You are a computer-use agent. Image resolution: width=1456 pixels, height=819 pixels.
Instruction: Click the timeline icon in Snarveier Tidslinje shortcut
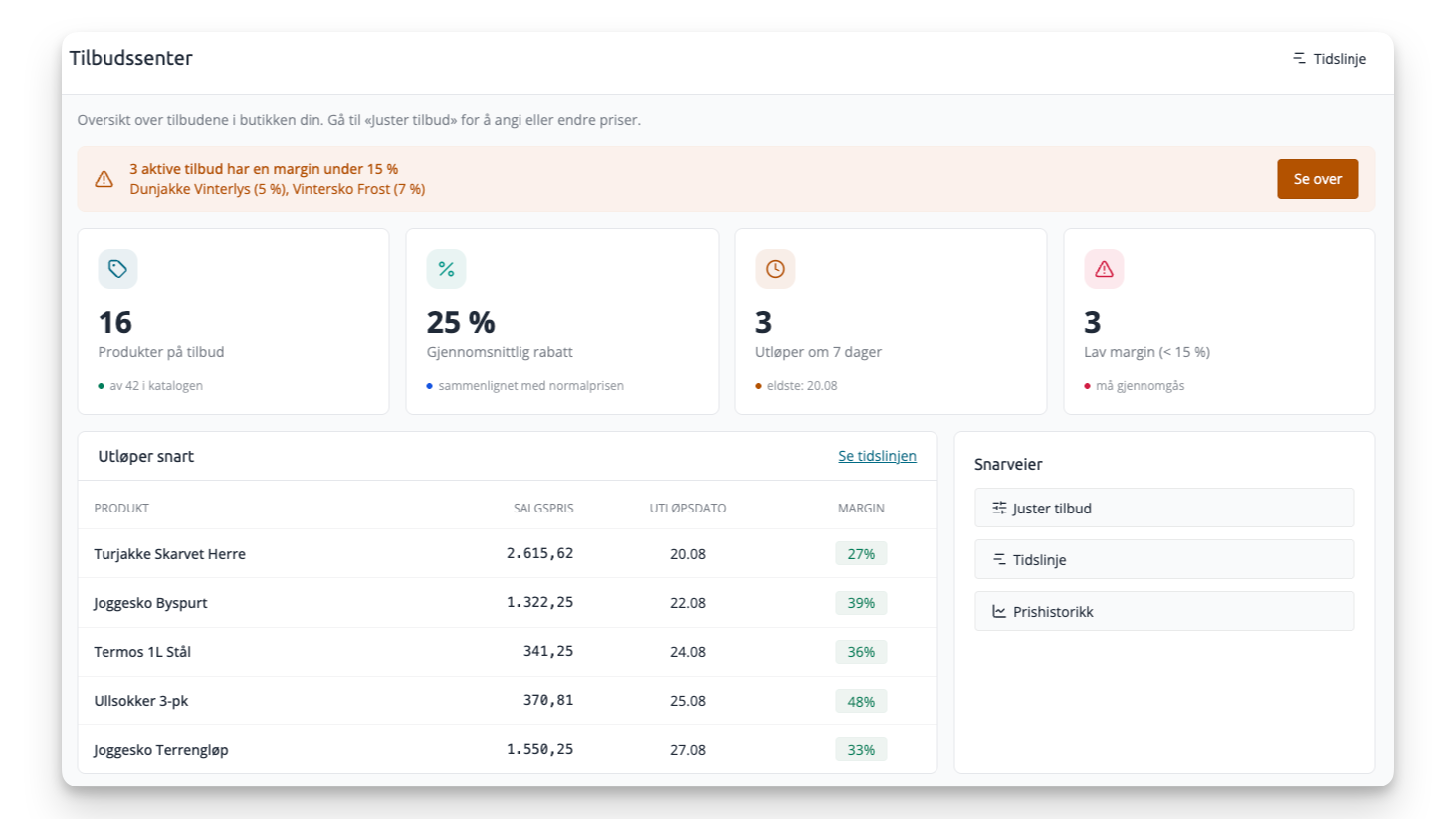point(999,559)
